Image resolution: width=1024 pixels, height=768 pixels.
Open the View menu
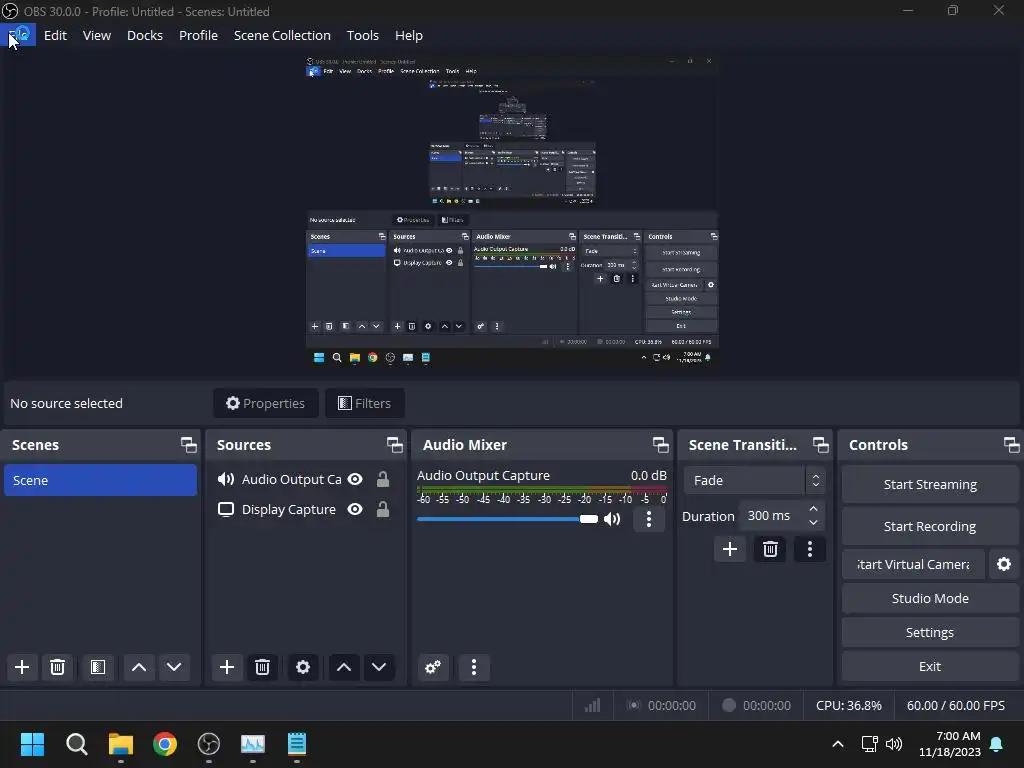[x=97, y=35]
